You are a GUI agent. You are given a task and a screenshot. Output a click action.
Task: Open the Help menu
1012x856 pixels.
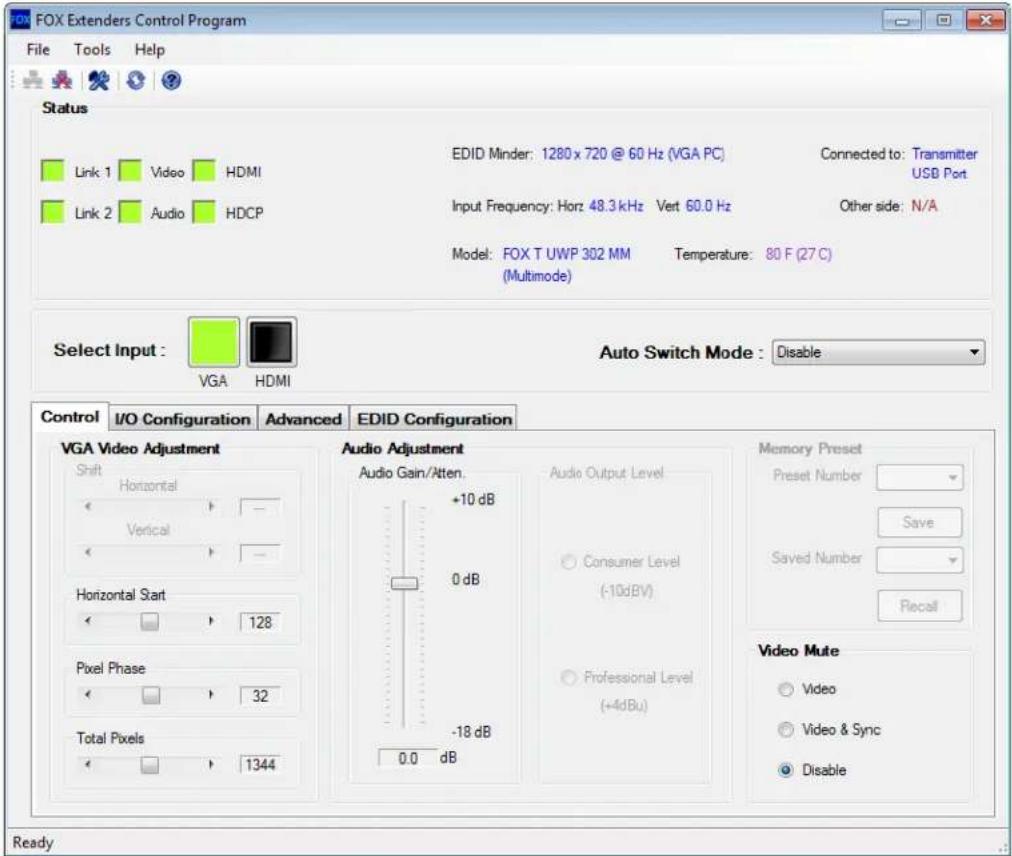tap(150, 50)
